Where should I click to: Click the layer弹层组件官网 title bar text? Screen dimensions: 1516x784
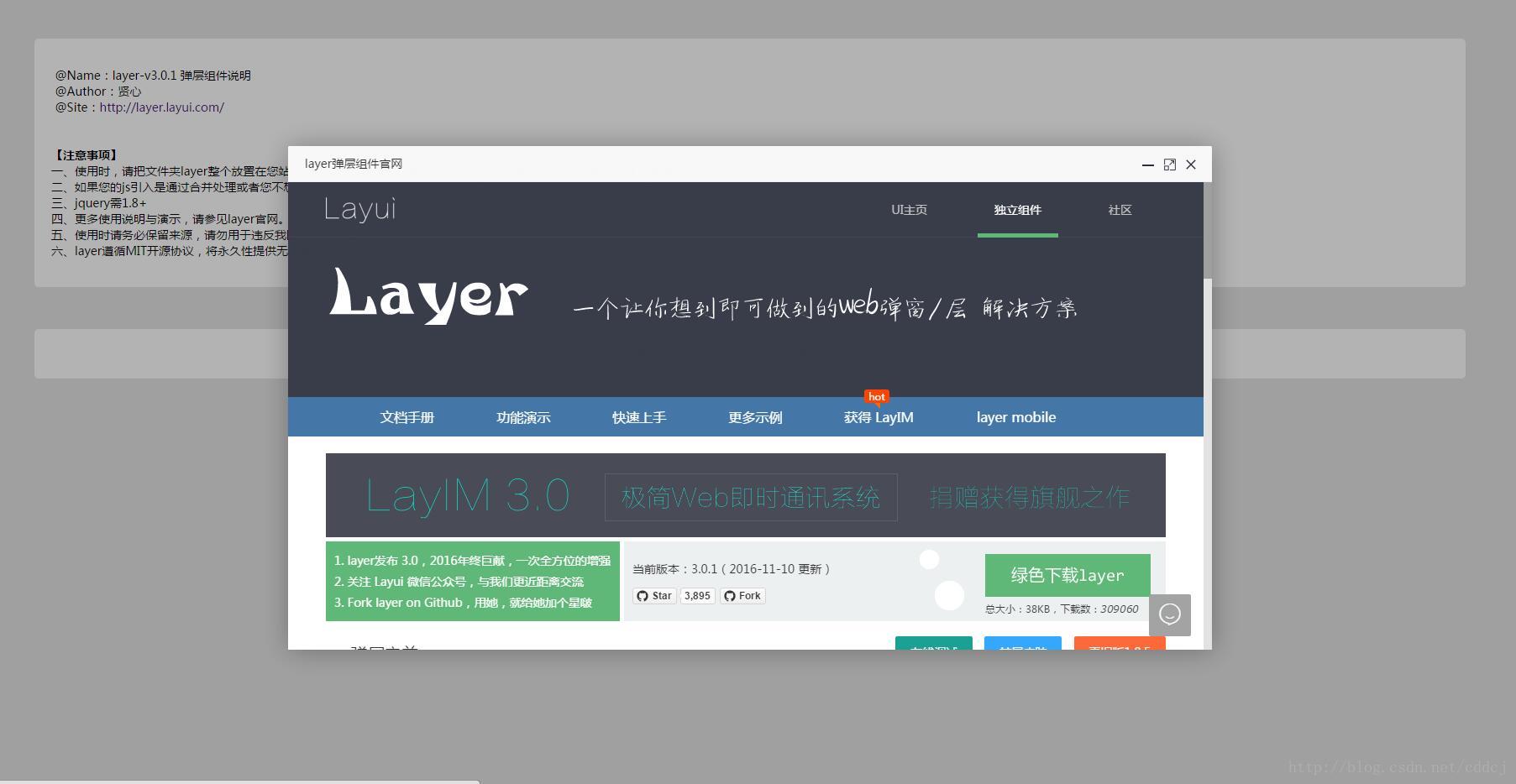point(354,164)
